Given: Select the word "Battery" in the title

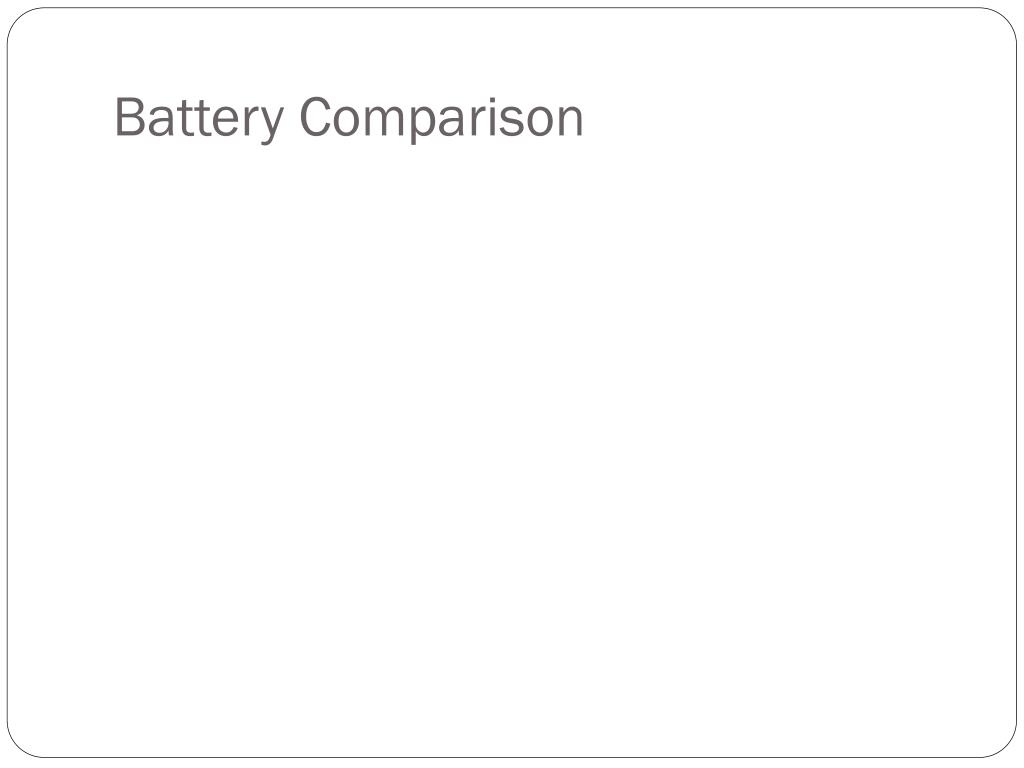Looking at the screenshot, I should 199,118.
